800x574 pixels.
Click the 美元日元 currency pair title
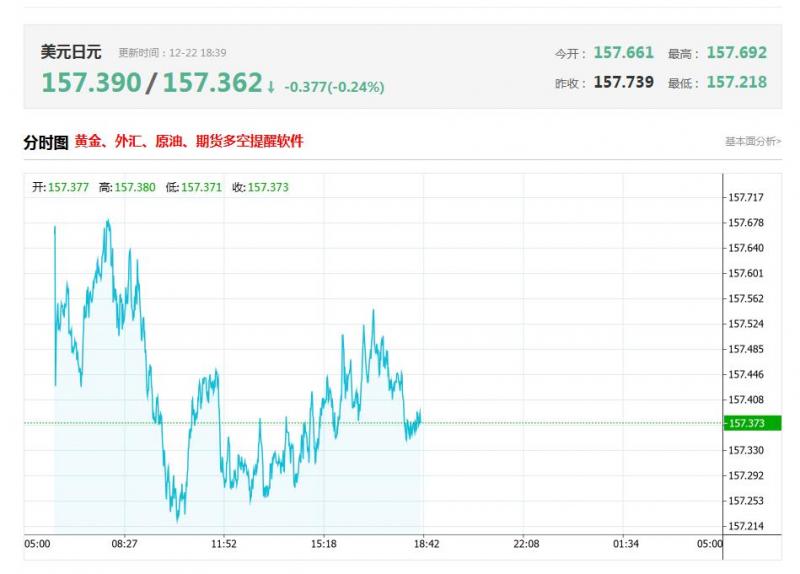point(73,51)
